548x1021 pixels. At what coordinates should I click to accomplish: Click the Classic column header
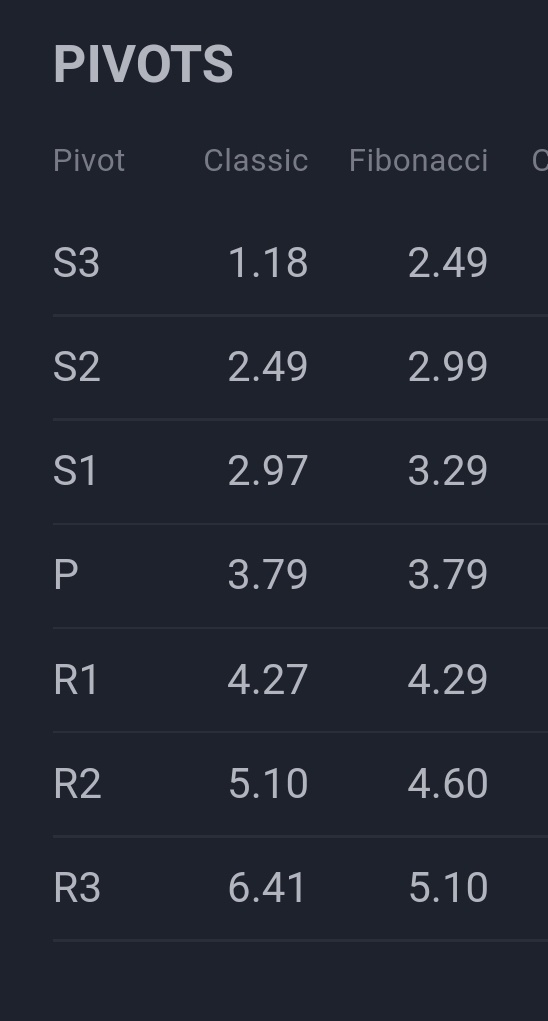point(256,160)
